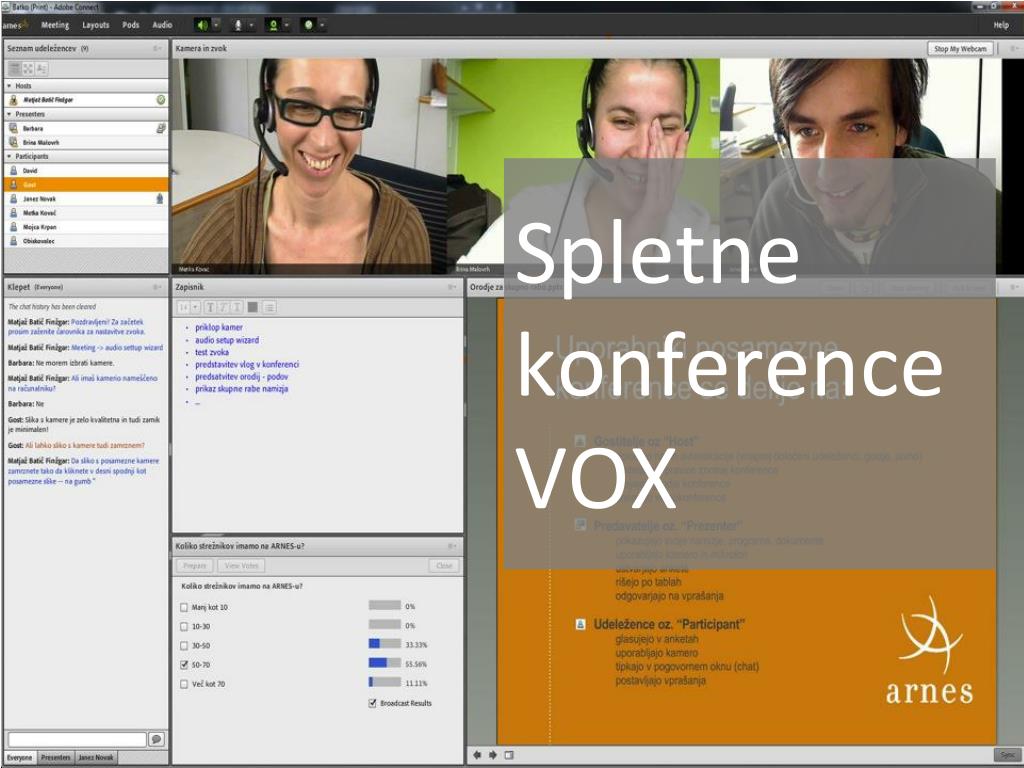This screenshot has height=768, width=1024.
Task: Open Zapisnik pod options icon
Action: [x=452, y=287]
